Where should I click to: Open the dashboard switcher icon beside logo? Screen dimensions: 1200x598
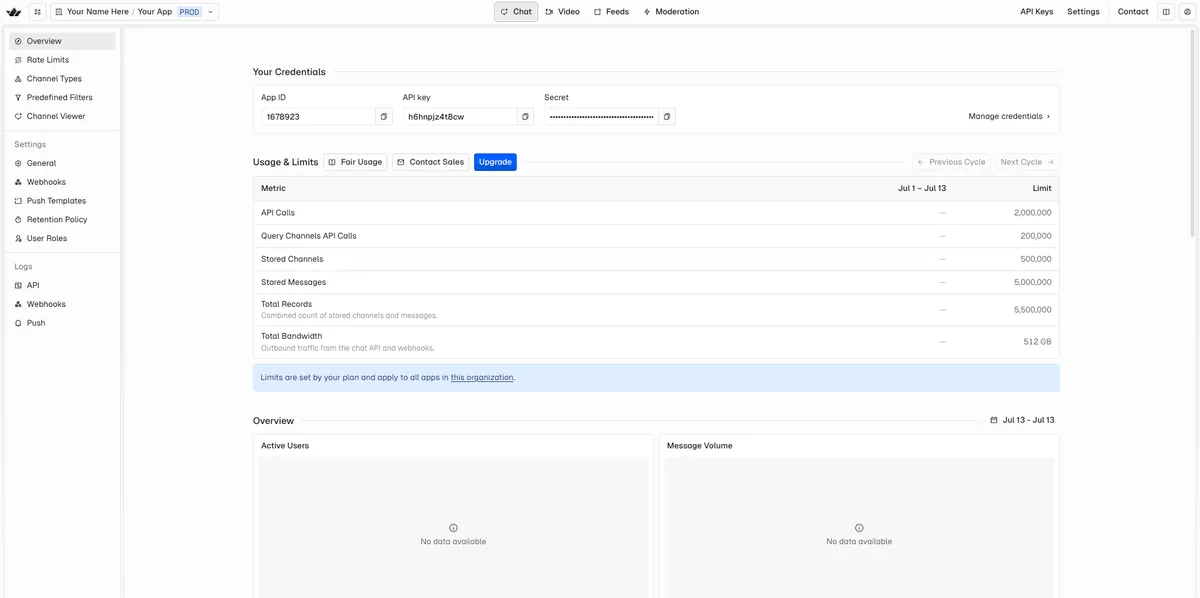37,12
